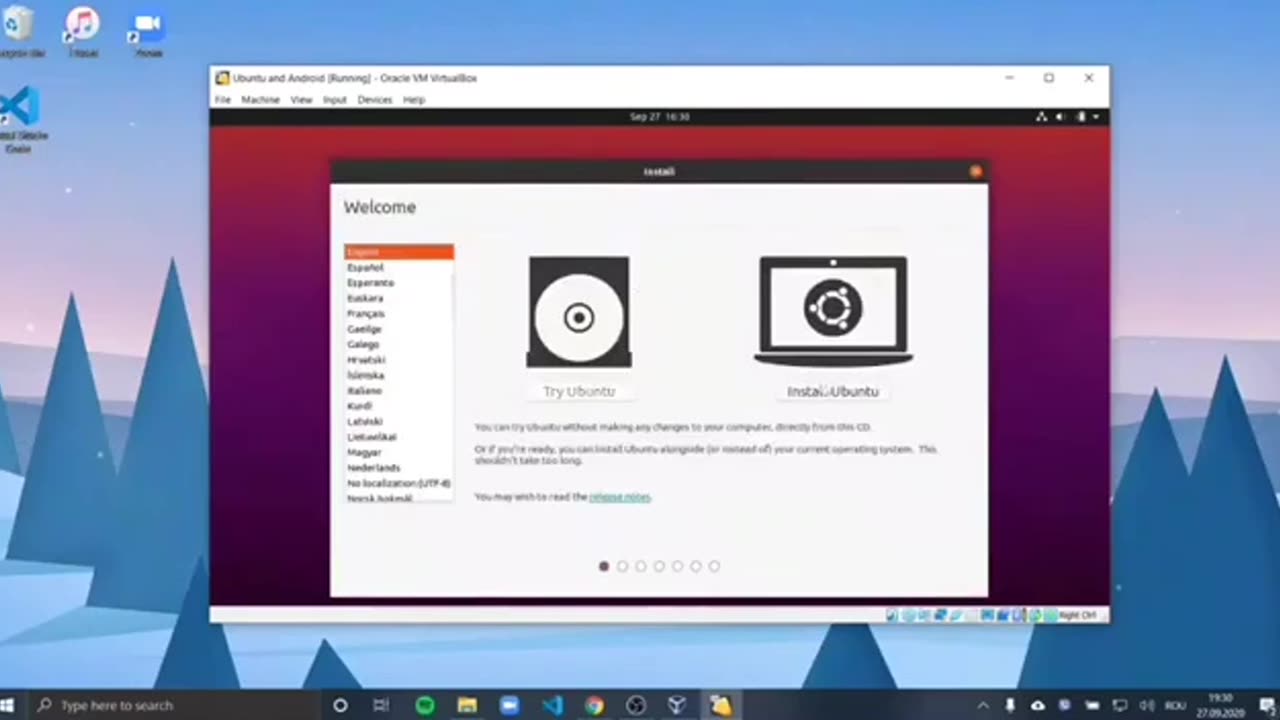1280x720 pixels.
Task: Choose the Install Ubuntu button label
Action: tap(833, 391)
